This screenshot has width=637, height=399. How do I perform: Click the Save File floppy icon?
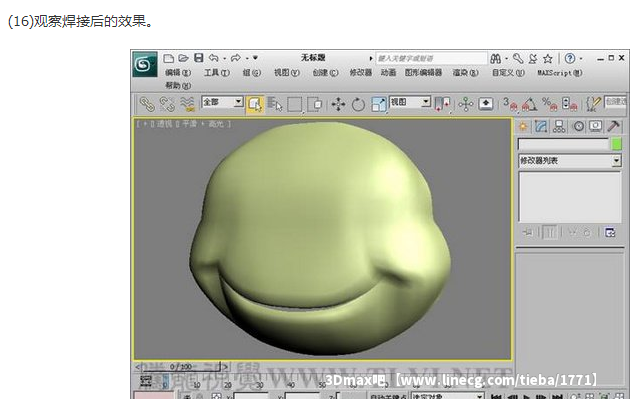[198, 58]
